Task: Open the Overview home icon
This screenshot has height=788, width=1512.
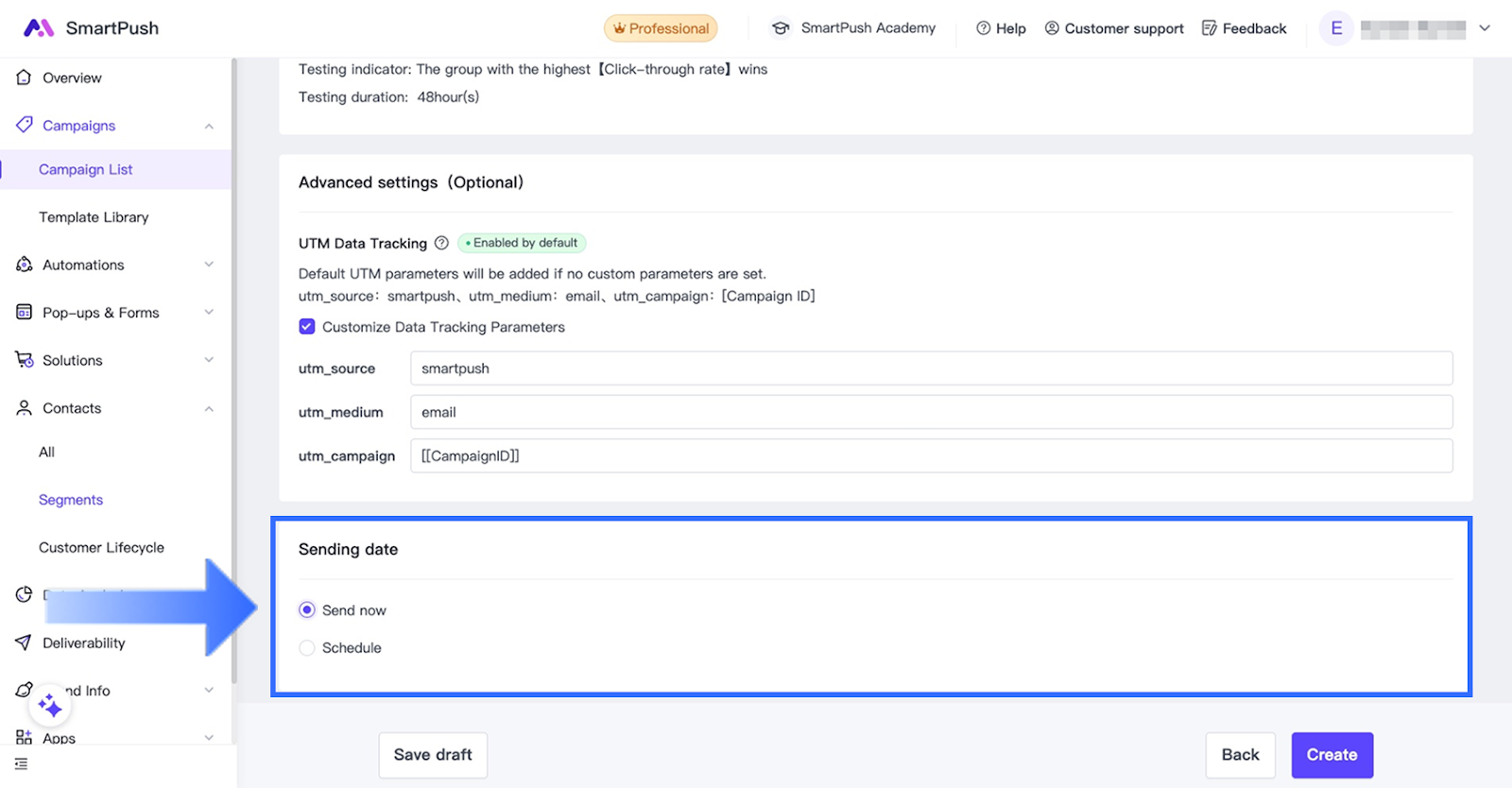Action: 24,77
